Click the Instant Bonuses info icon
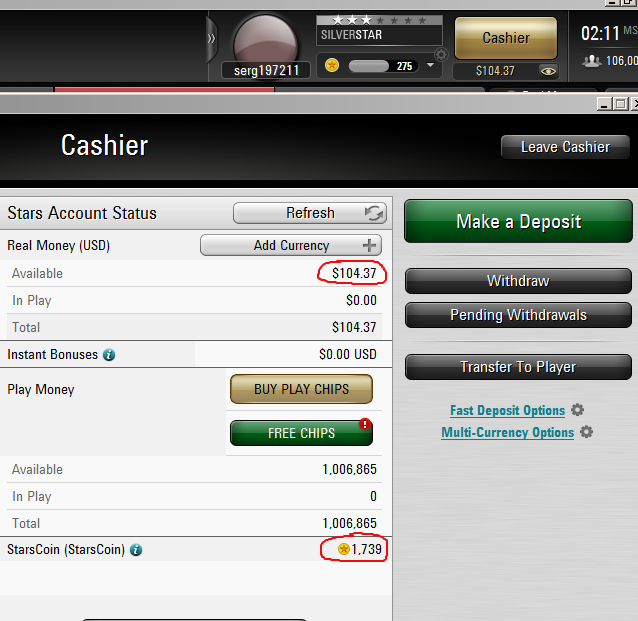 click(x=109, y=355)
